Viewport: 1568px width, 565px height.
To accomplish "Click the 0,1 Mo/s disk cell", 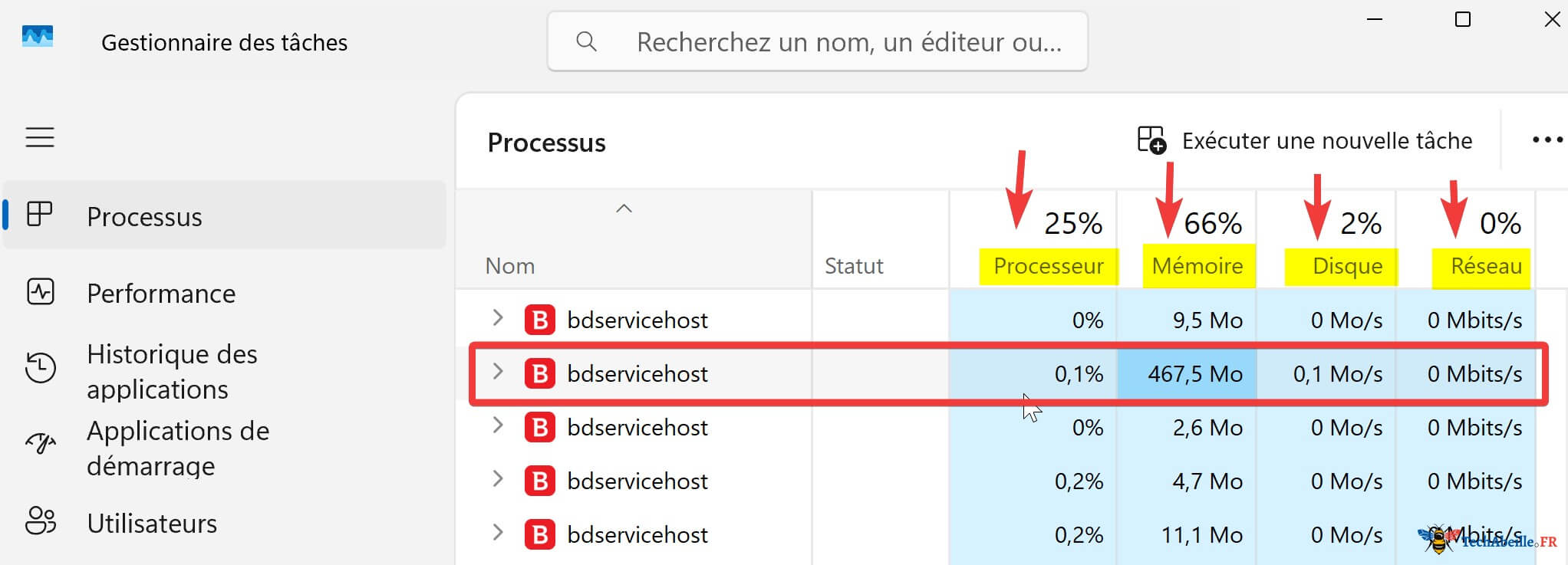I will (1326, 373).
